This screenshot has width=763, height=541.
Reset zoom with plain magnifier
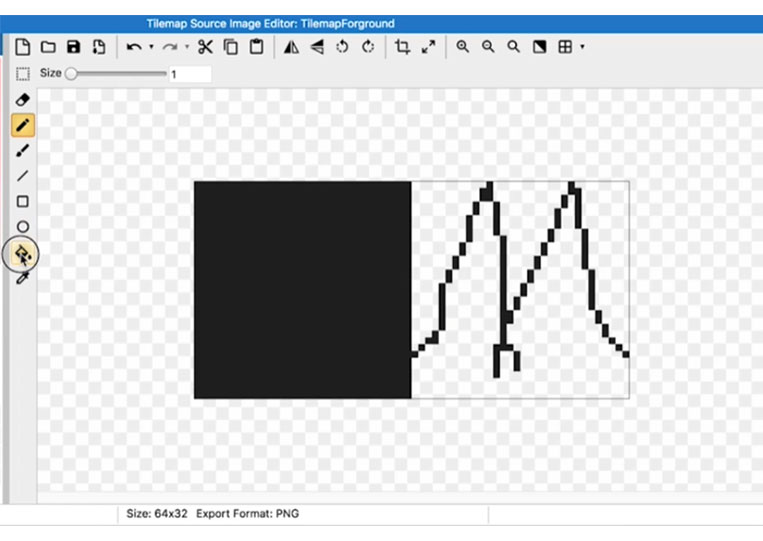click(x=513, y=47)
